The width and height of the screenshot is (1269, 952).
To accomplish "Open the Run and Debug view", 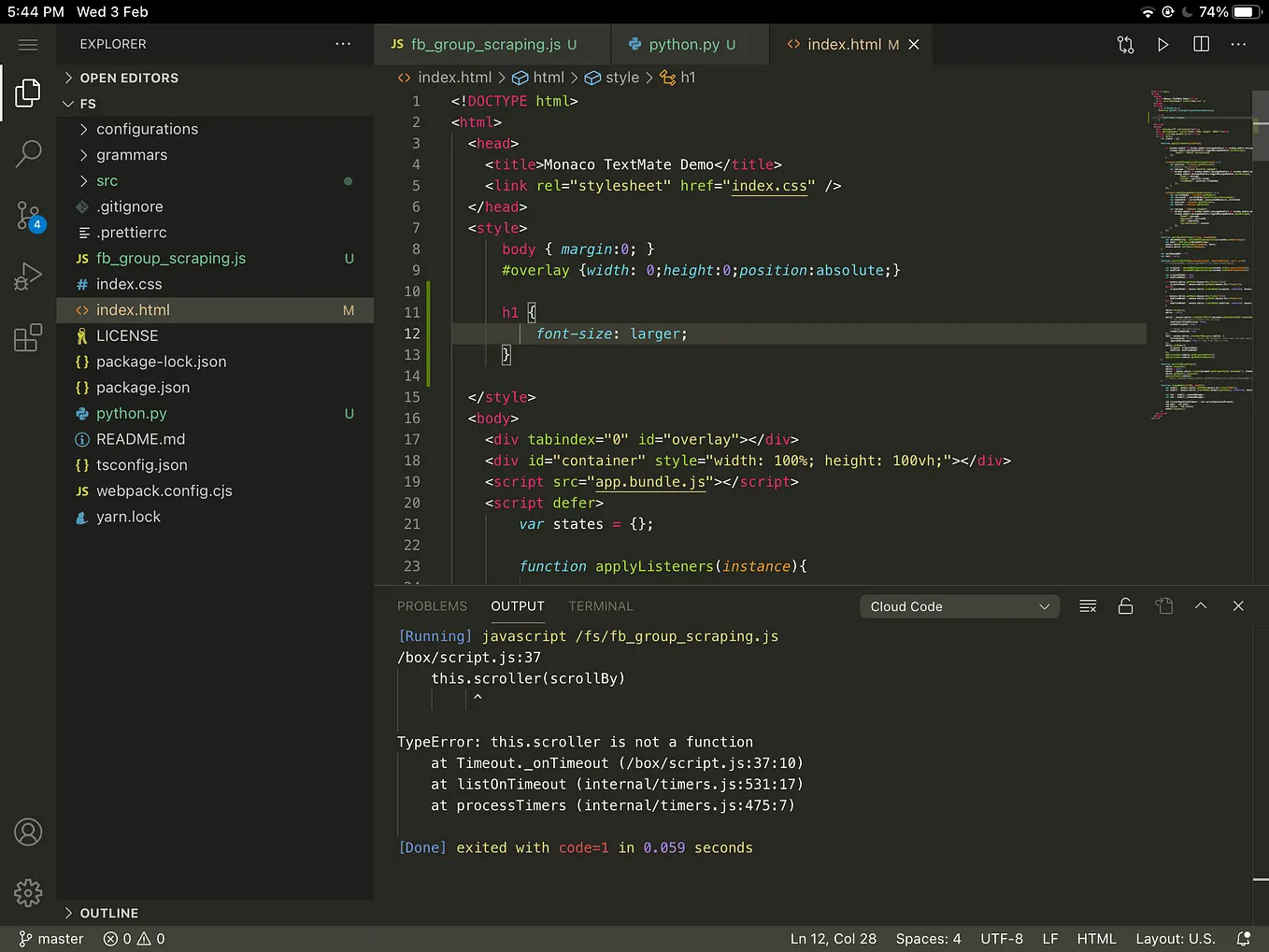I will [28, 277].
